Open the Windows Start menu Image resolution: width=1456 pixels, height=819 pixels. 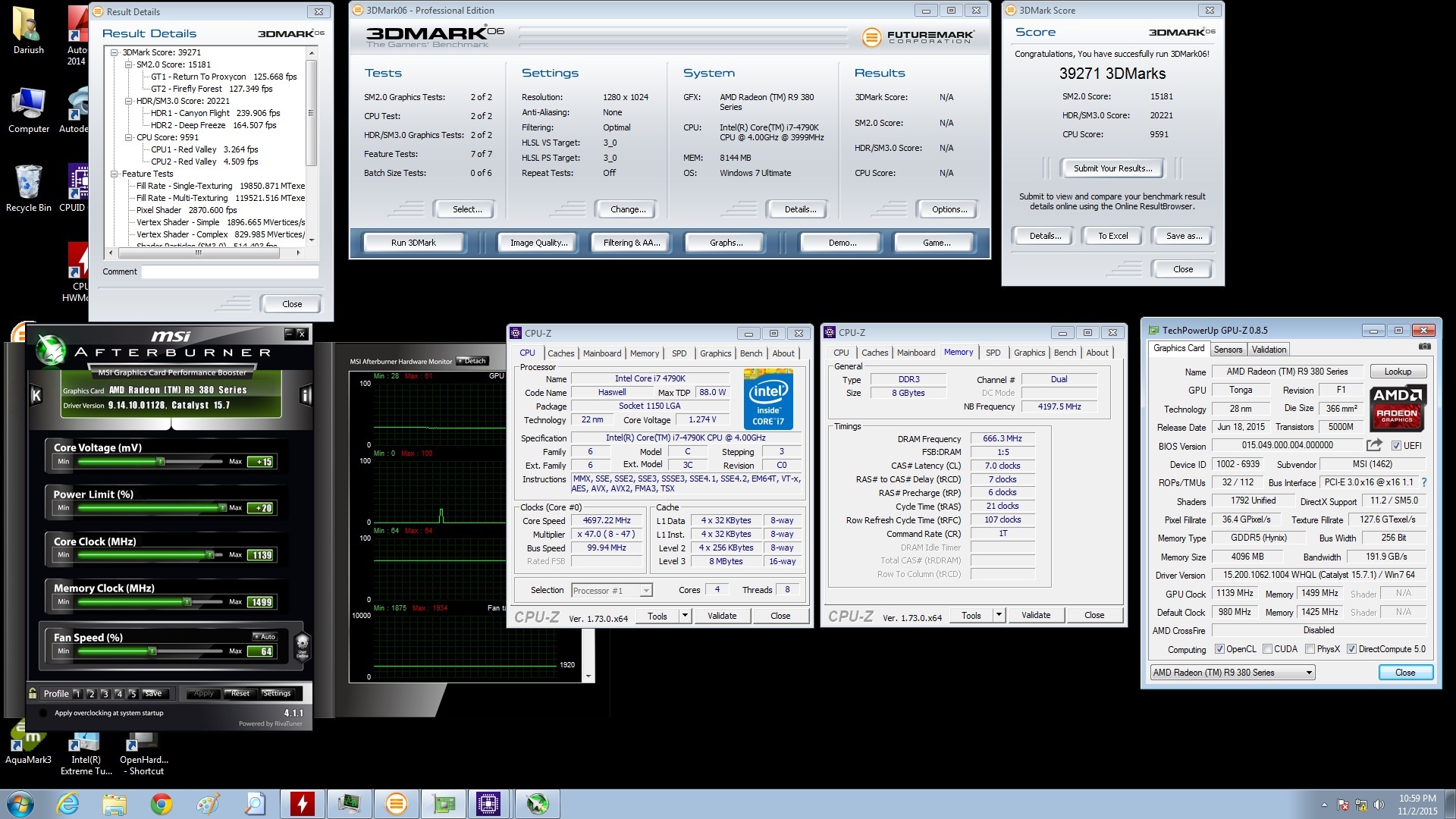pyautogui.click(x=20, y=804)
